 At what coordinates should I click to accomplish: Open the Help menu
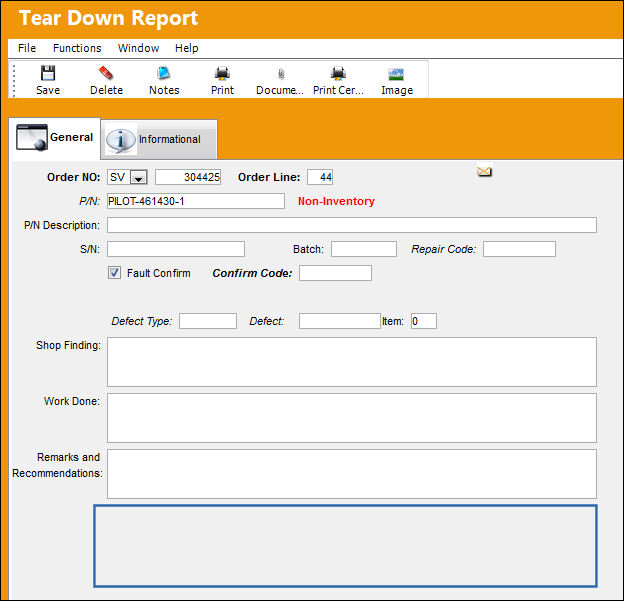[187, 48]
